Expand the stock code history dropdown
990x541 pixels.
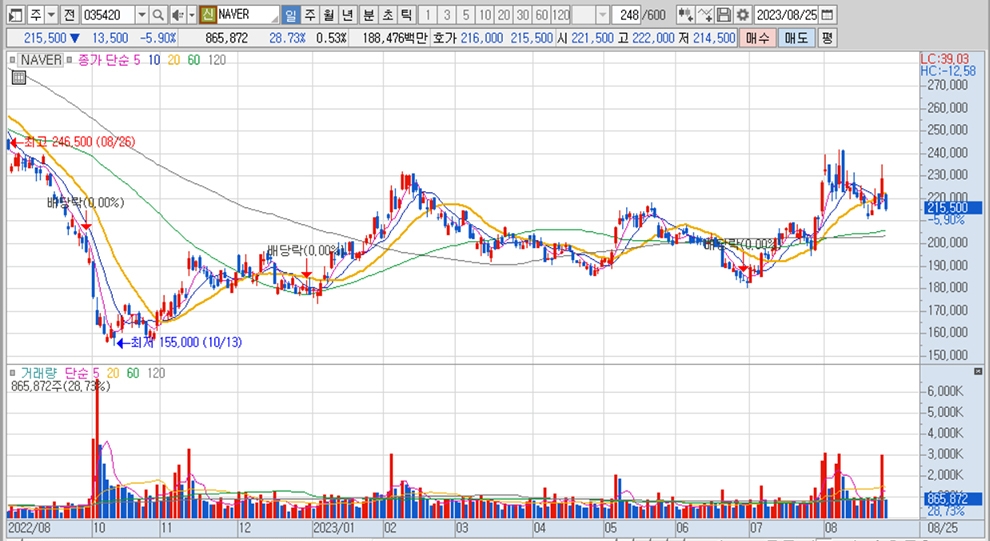141,15
